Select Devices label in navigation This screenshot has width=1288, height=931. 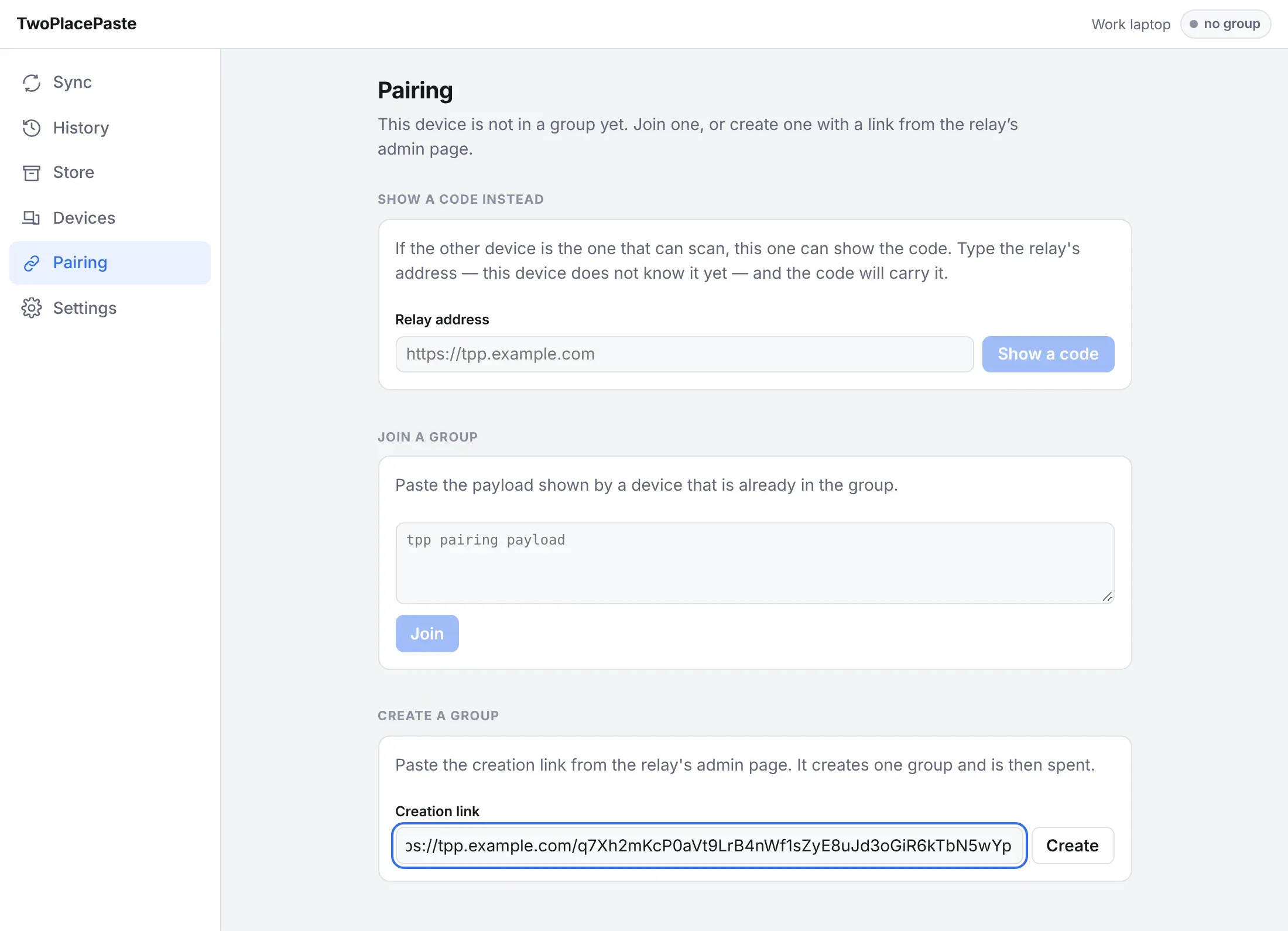pos(84,218)
